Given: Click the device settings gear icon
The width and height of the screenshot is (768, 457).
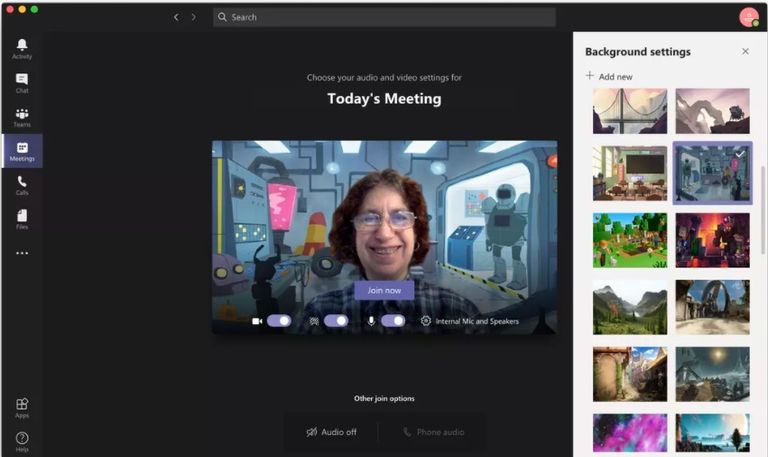Looking at the screenshot, I should [426, 321].
